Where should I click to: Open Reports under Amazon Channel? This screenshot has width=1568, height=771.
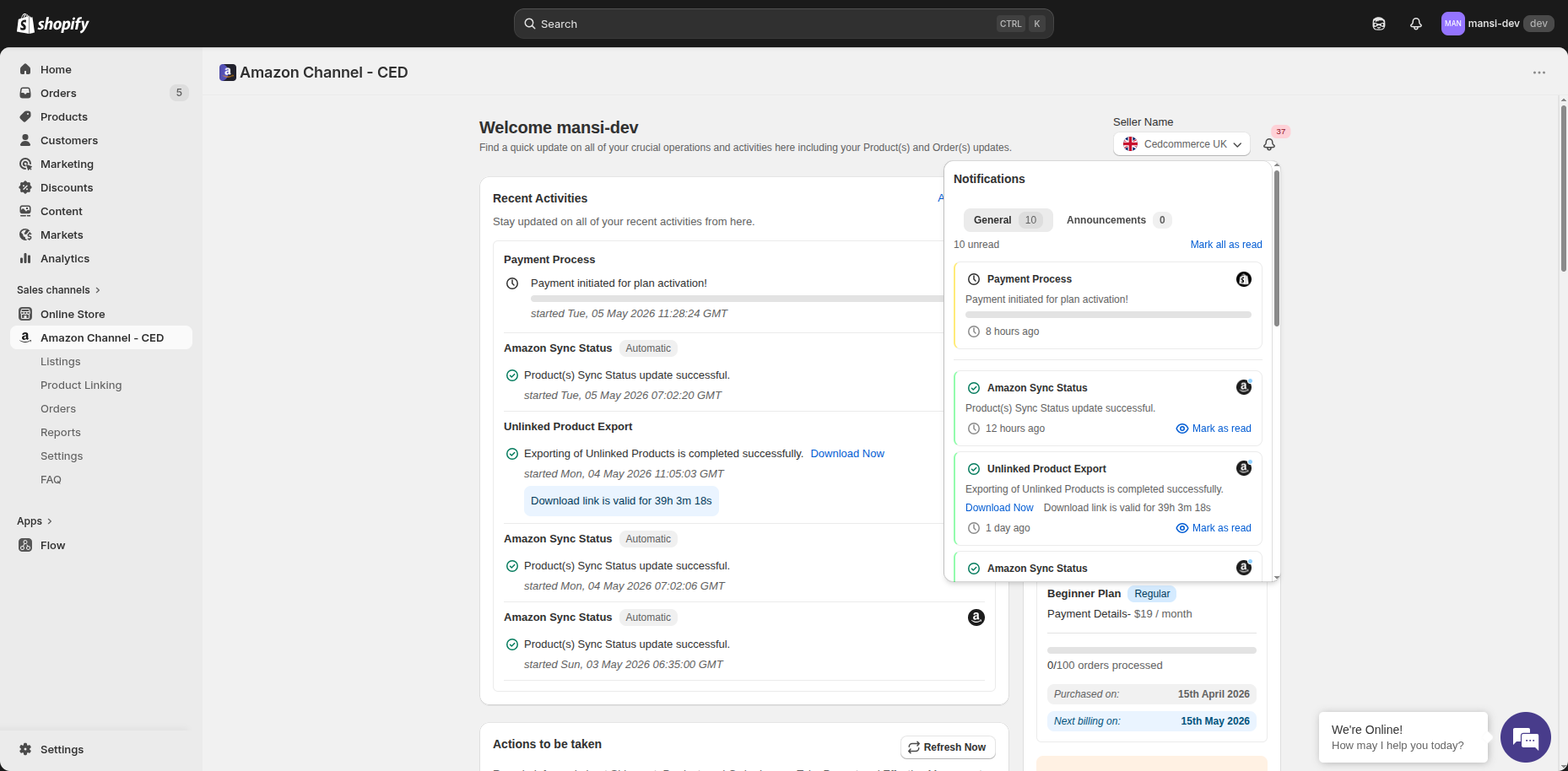[x=61, y=432]
